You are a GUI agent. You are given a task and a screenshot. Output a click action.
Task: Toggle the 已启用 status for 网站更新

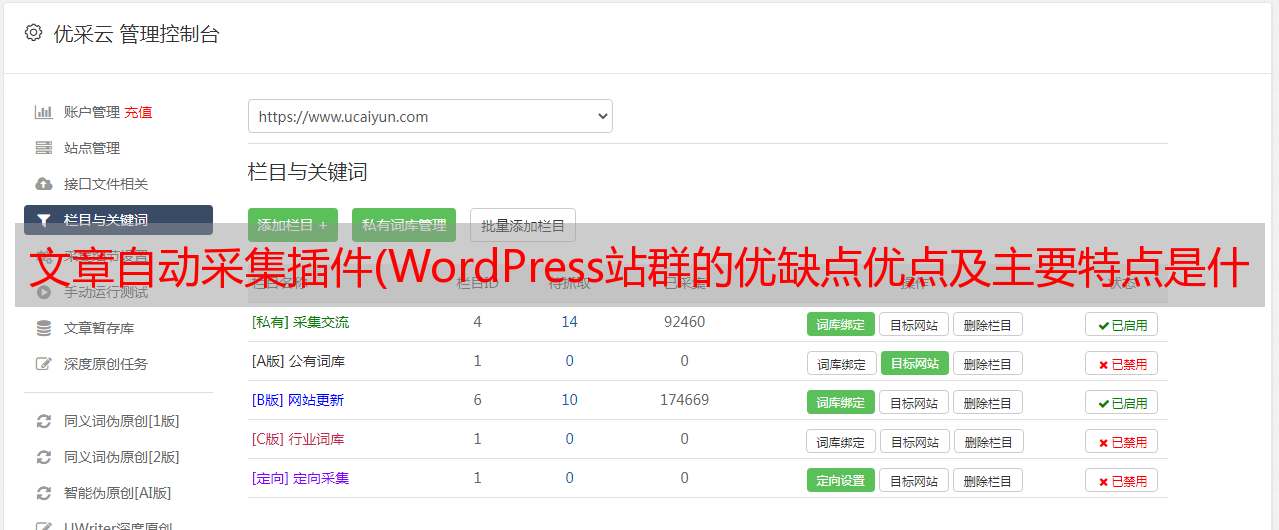[x=1121, y=403]
